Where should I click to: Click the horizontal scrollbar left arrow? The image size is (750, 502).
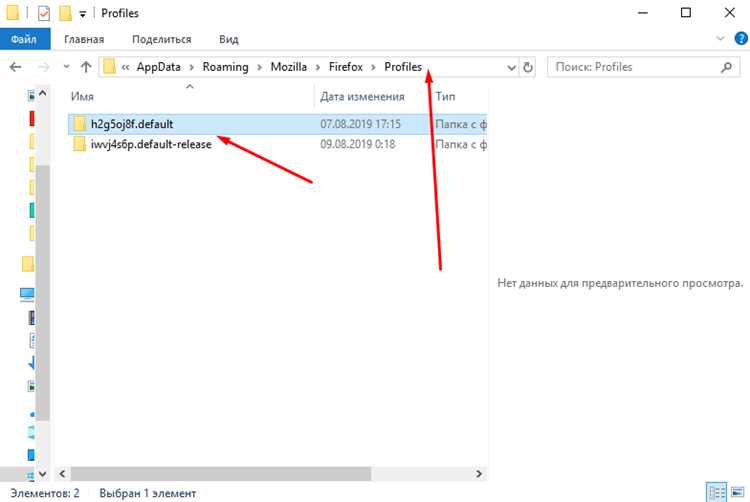tap(62, 474)
